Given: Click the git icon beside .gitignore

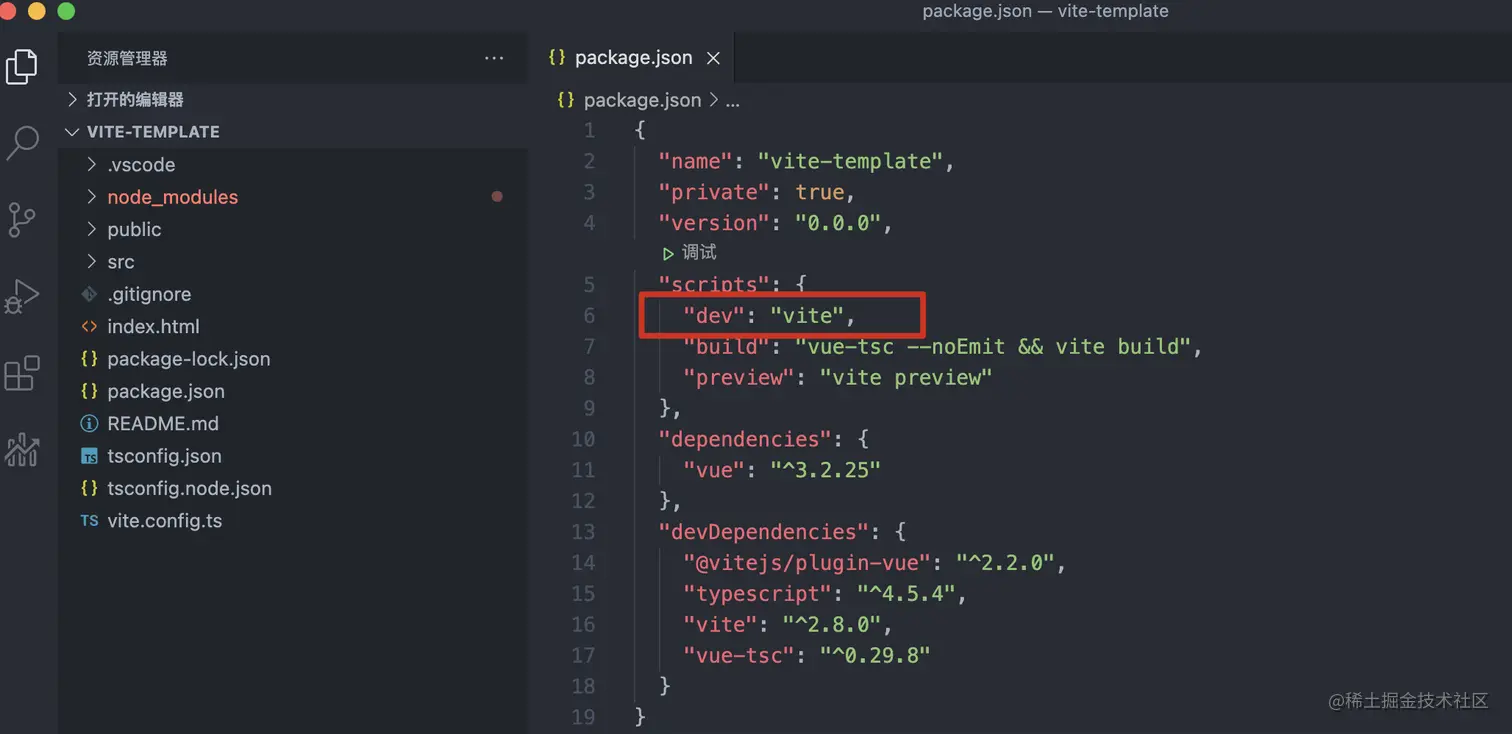Looking at the screenshot, I should 89,294.
